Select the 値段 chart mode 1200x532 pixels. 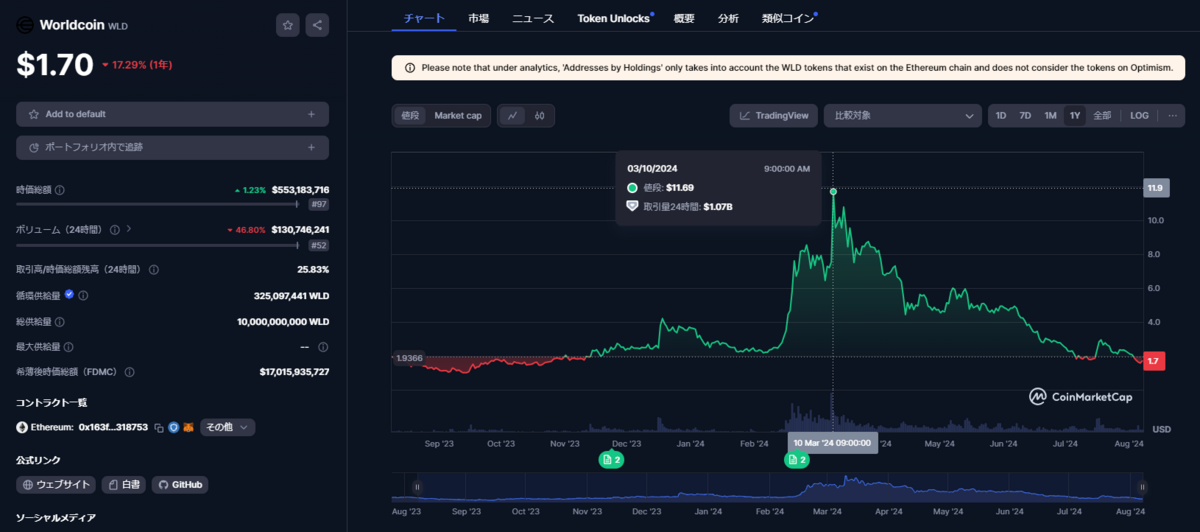coord(410,115)
